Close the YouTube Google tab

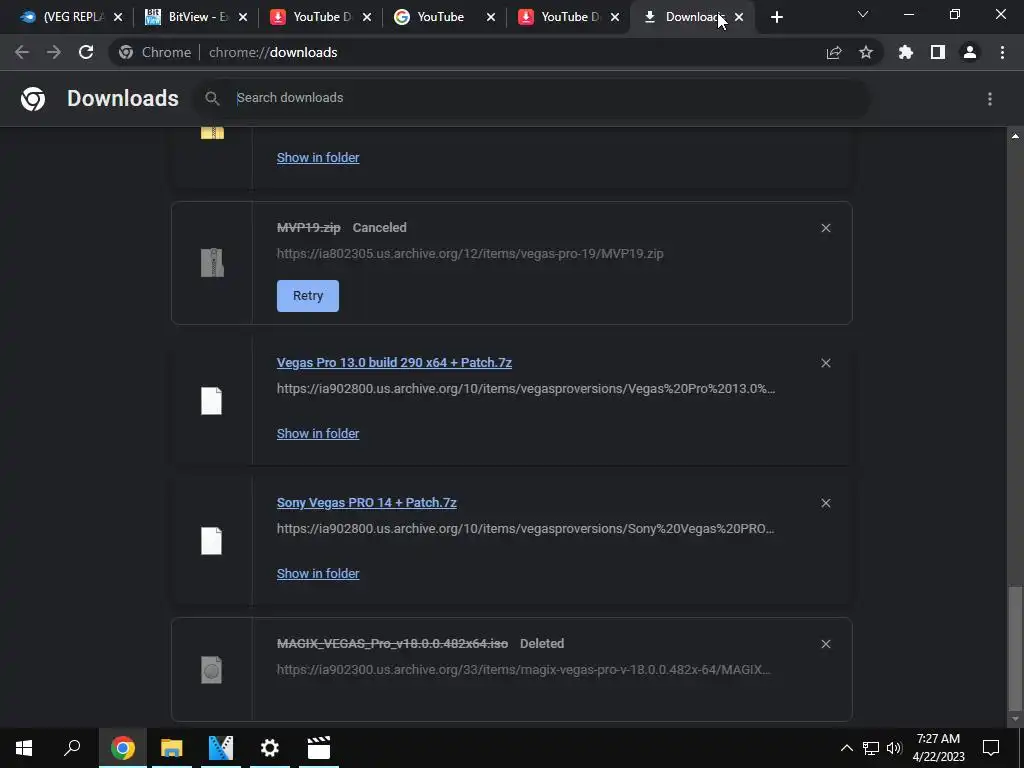[x=491, y=18]
